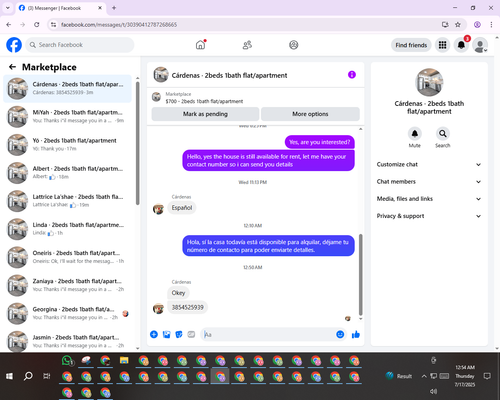Expand the Privacy & support section
Image resolution: width=500 pixels, height=400 pixels.
429,216
